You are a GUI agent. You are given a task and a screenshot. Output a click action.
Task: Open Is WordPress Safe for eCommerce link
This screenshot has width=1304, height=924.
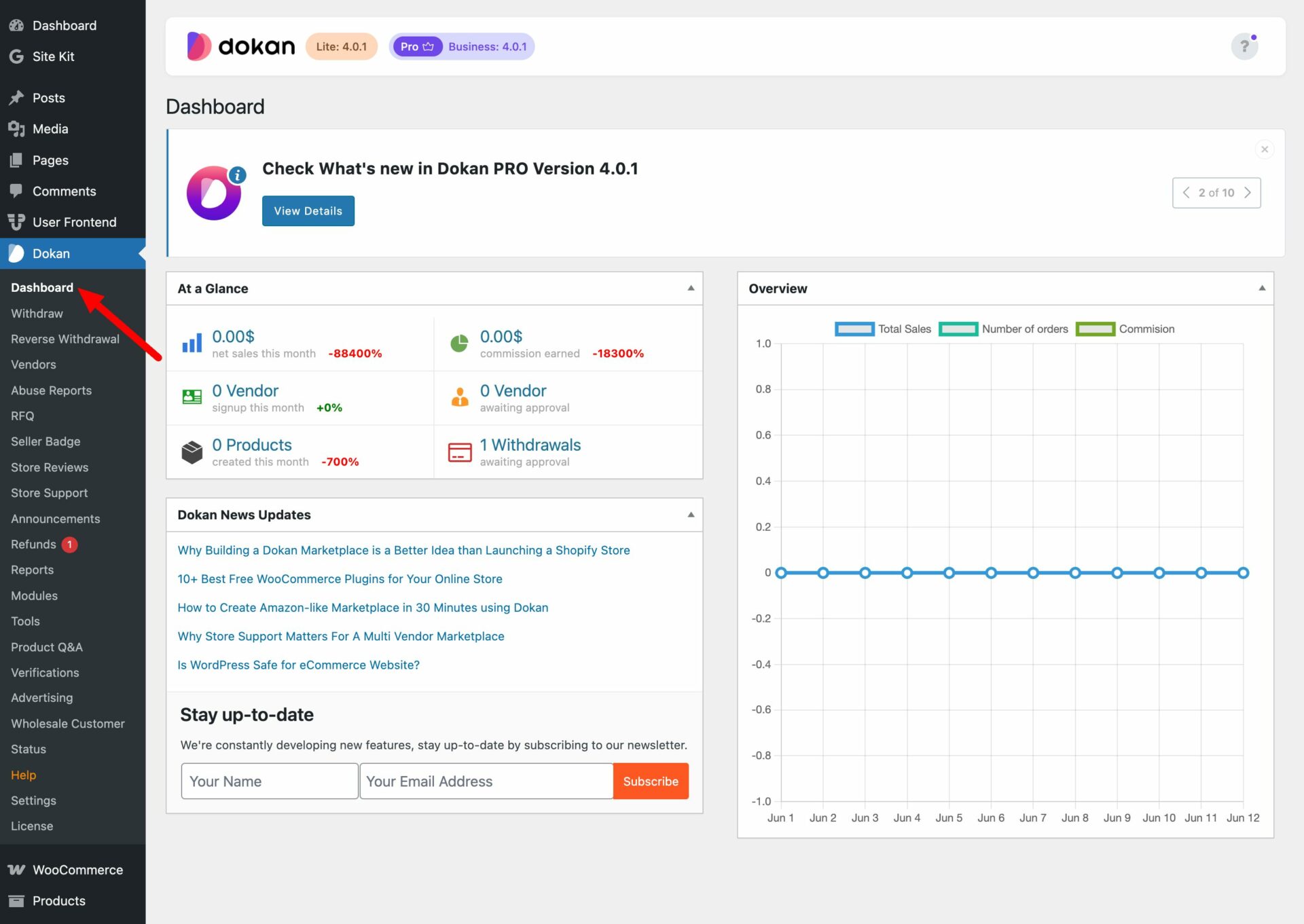(x=298, y=665)
